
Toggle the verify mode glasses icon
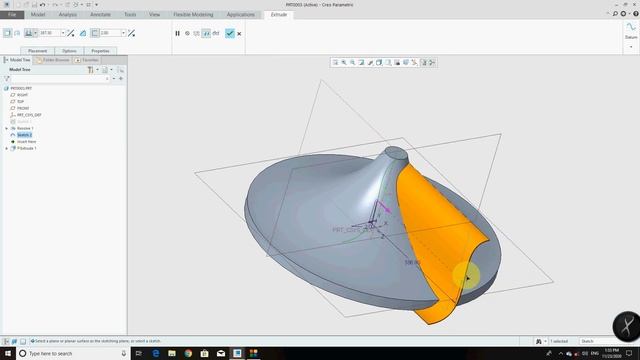[216, 33]
